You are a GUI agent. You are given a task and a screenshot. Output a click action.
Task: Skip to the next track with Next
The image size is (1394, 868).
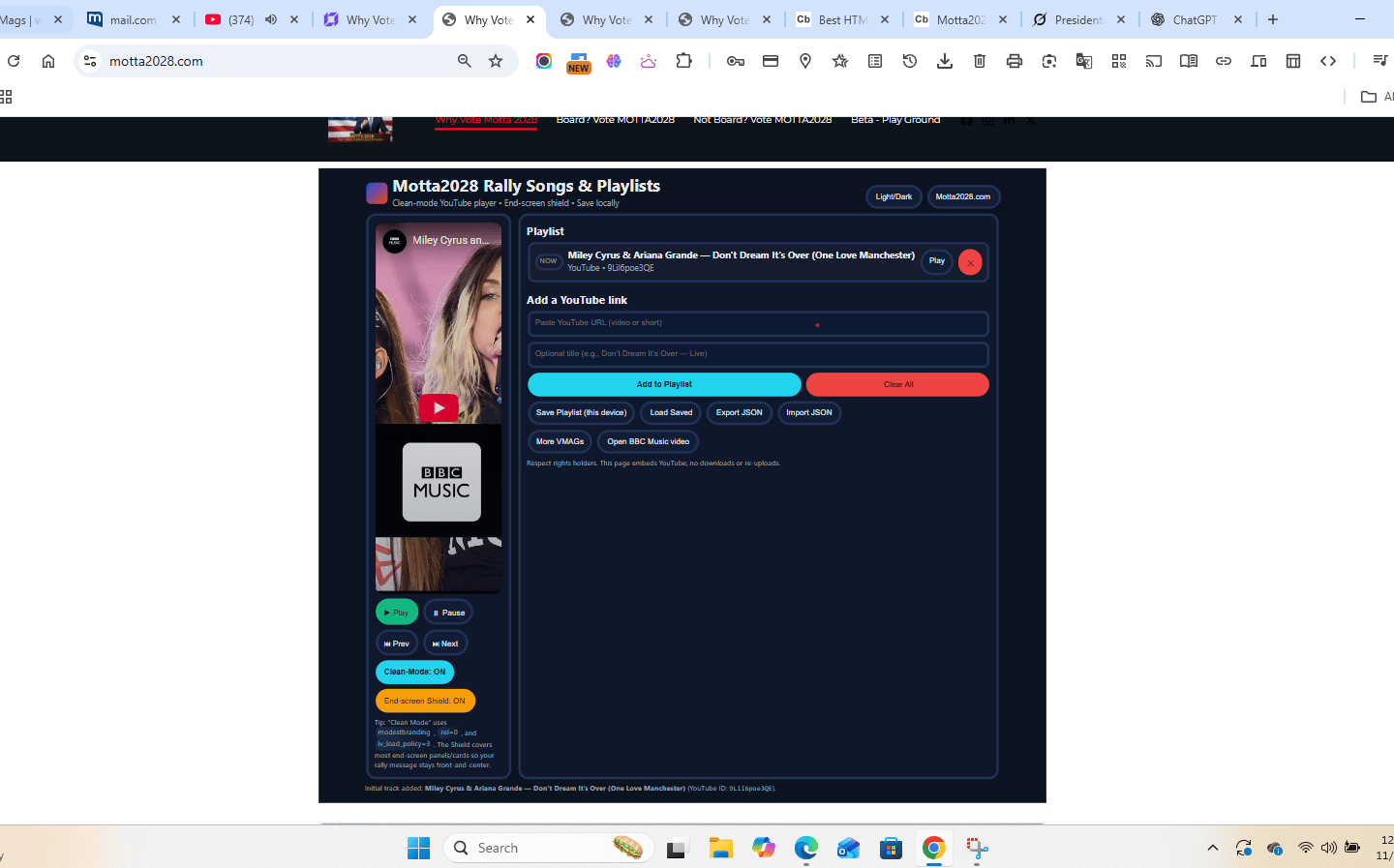[446, 644]
